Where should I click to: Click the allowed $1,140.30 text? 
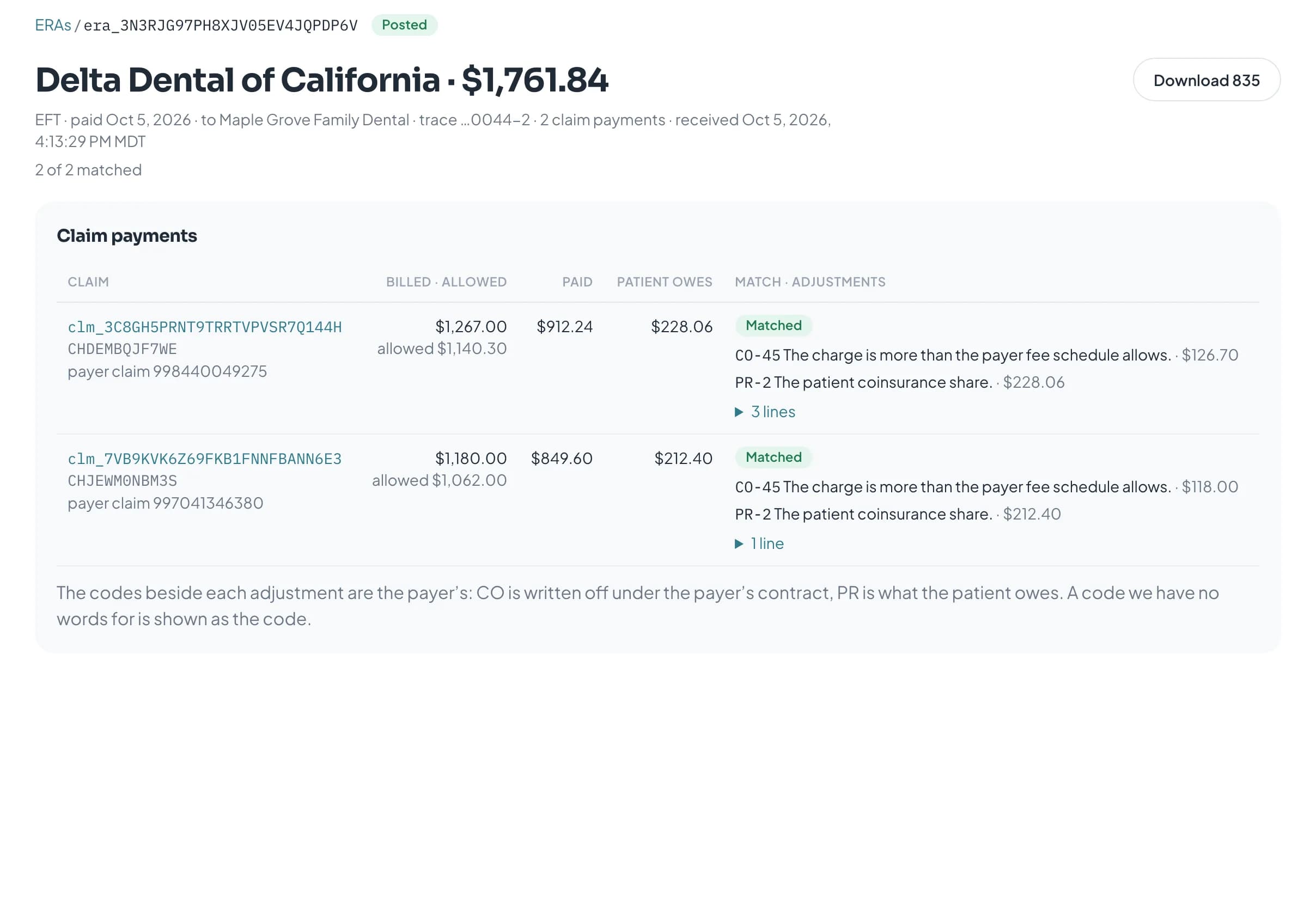click(x=442, y=349)
